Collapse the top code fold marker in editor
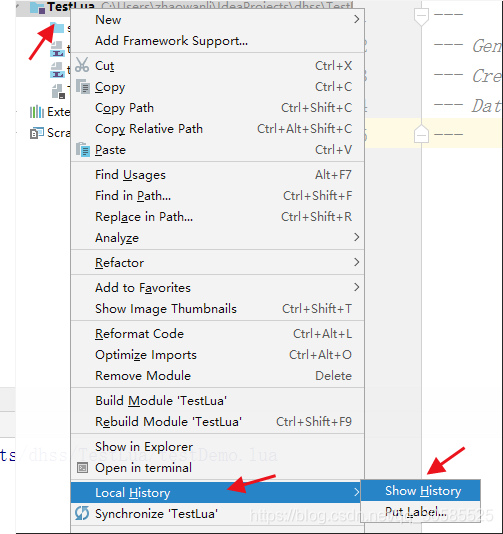Image resolution: width=503 pixels, height=534 pixels. click(x=421, y=16)
